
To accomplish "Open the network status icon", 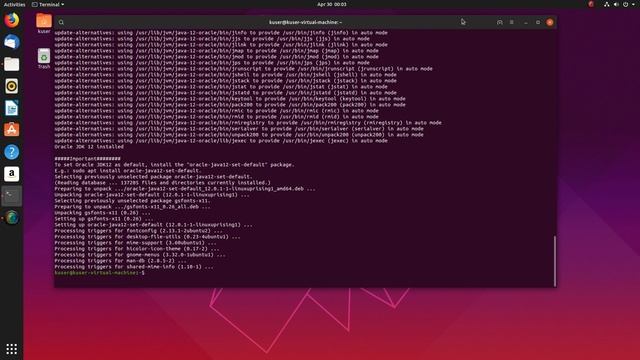I will tap(607, 4).
